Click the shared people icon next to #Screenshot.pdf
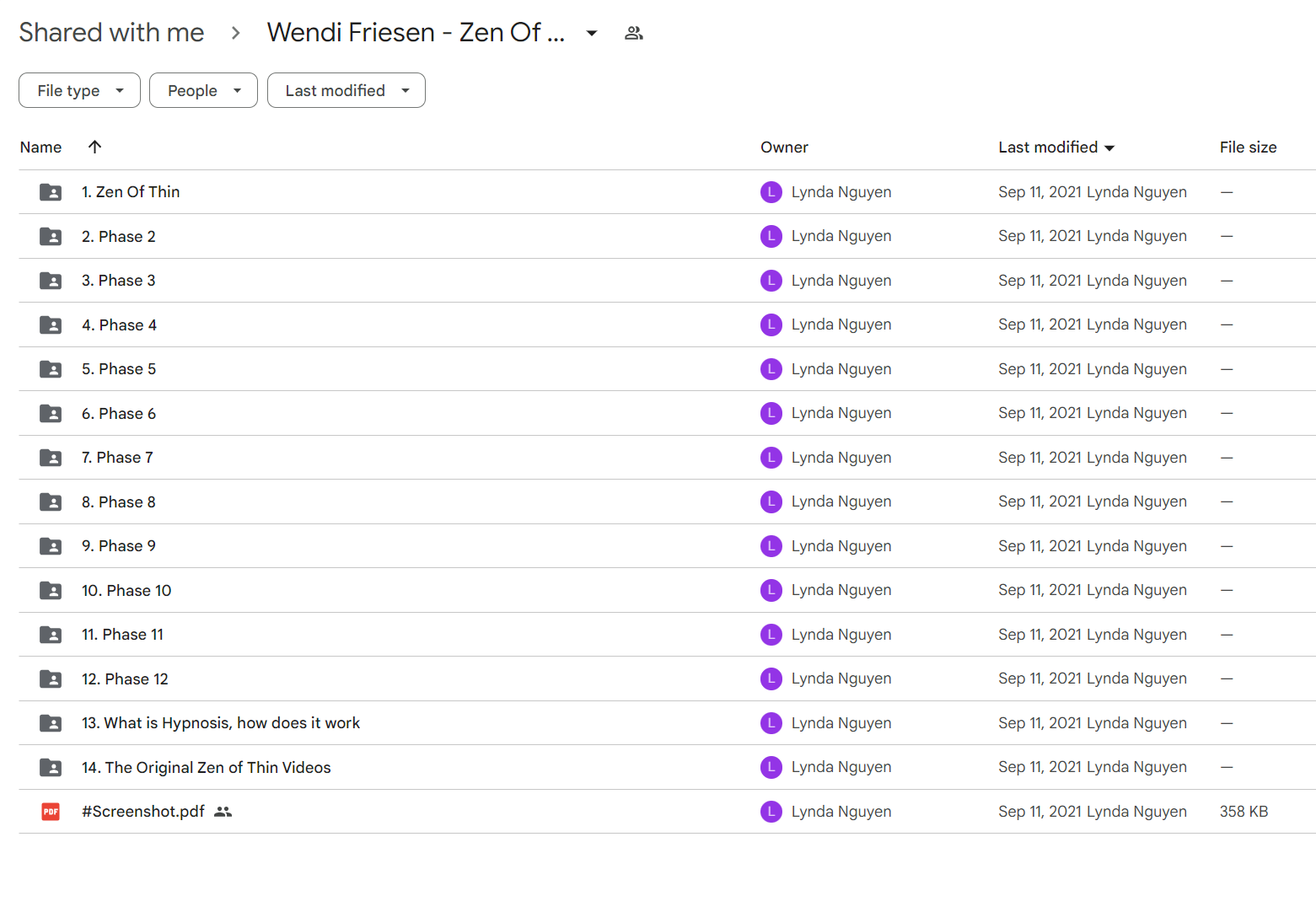The image size is (1316, 912). click(223, 812)
